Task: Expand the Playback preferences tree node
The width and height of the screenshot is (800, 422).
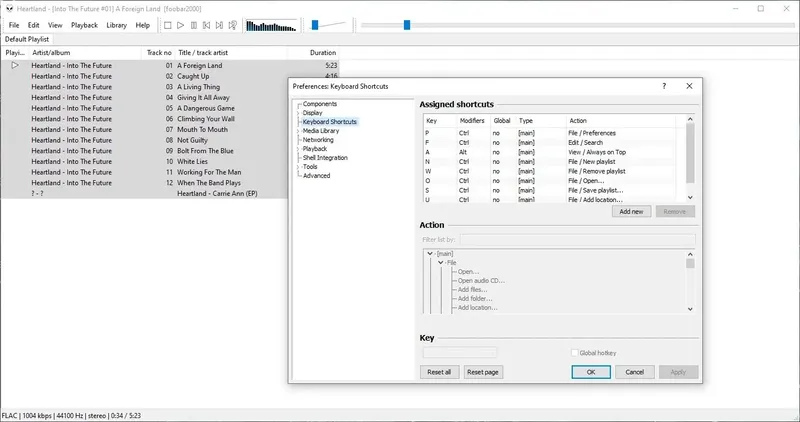Action: point(298,148)
